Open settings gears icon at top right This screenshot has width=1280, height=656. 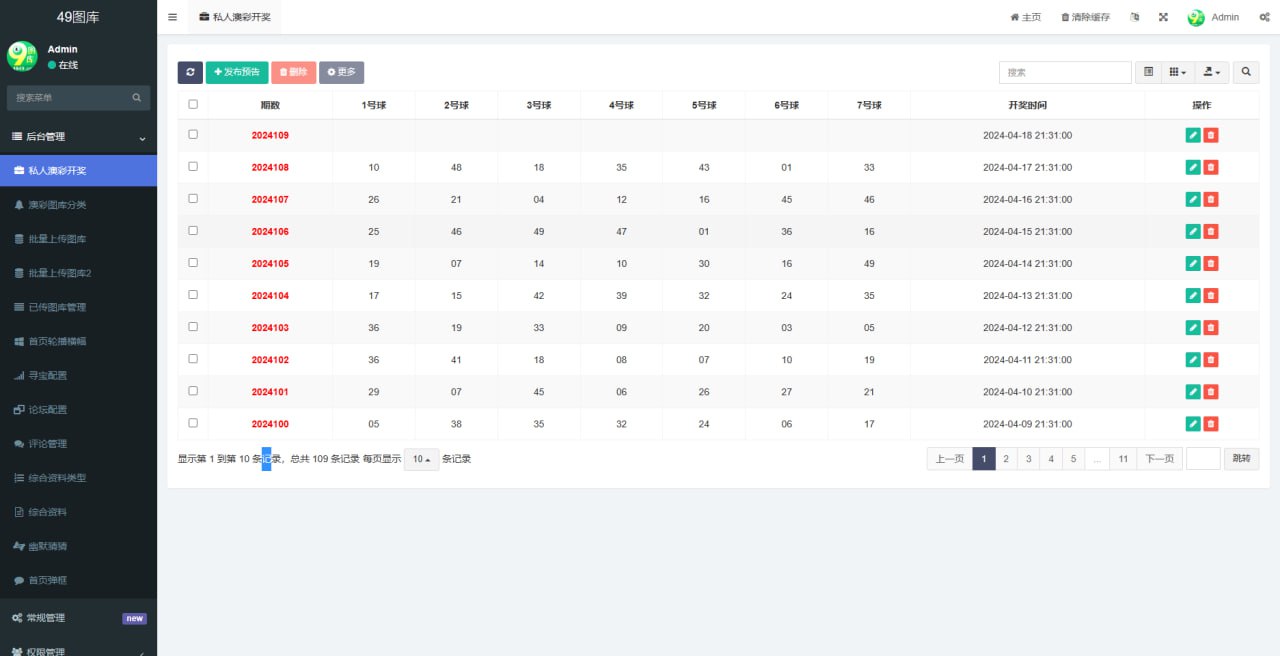(x=1264, y=17)
